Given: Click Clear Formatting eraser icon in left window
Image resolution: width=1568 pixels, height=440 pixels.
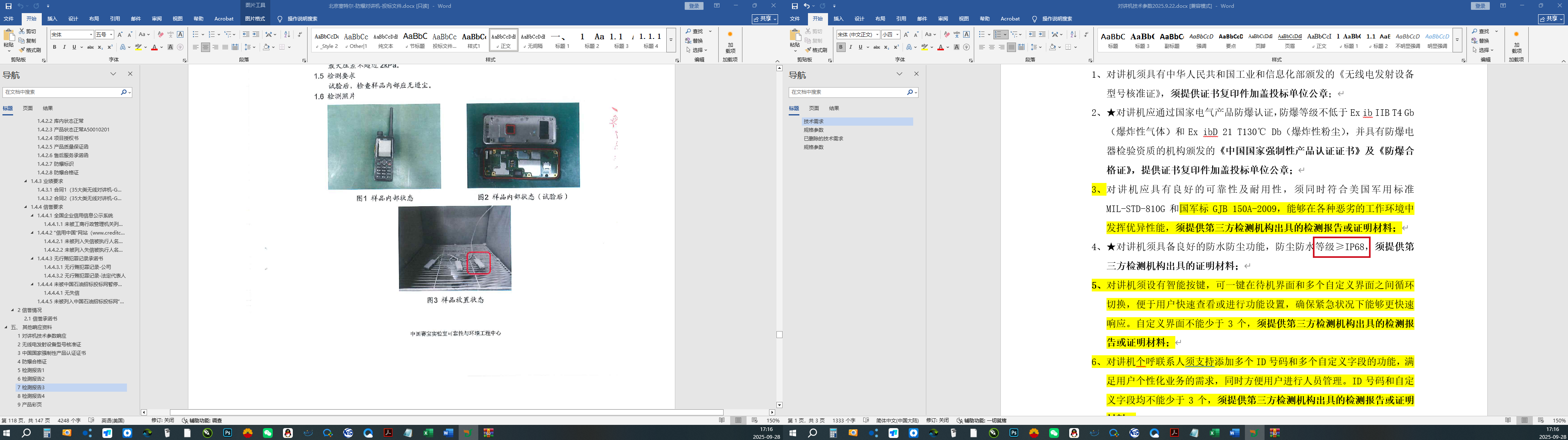Looking at the screenshot, I should point(160,35).
